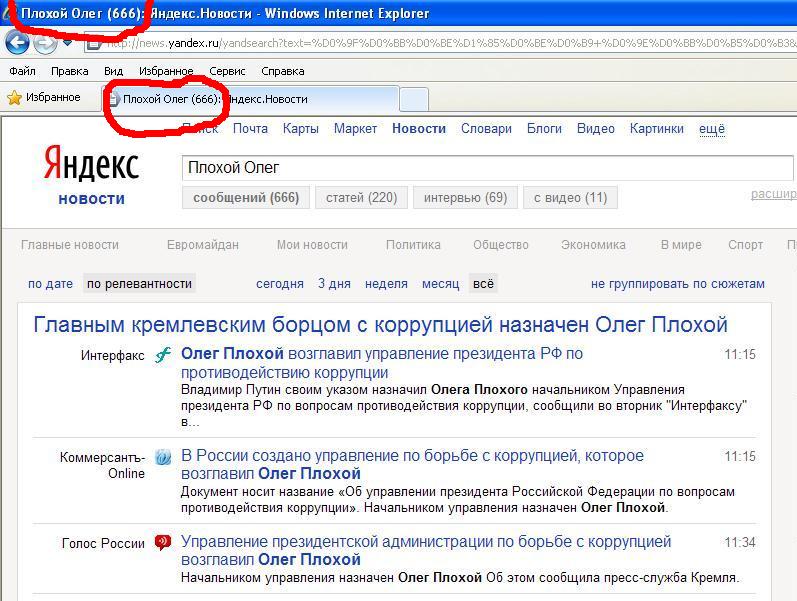Select the Новости service link

click(x=419, y=129)
